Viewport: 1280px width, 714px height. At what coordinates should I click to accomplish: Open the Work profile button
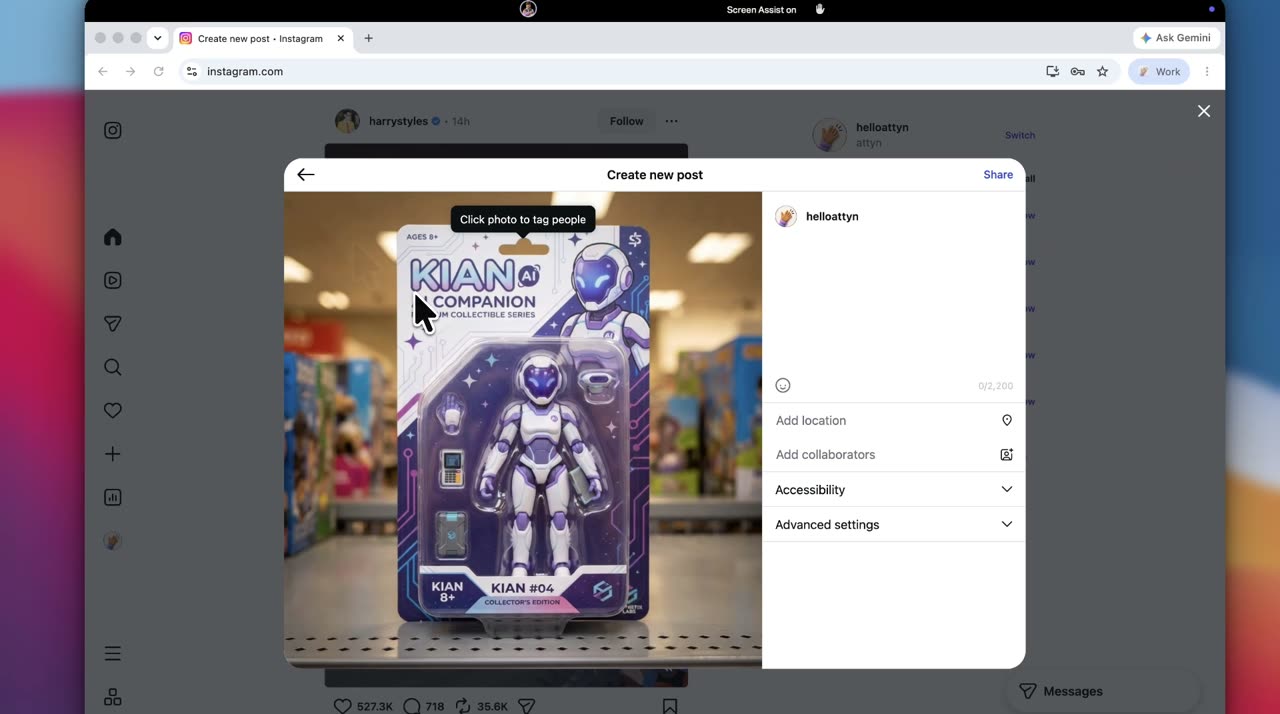(x=1159, y=71)
